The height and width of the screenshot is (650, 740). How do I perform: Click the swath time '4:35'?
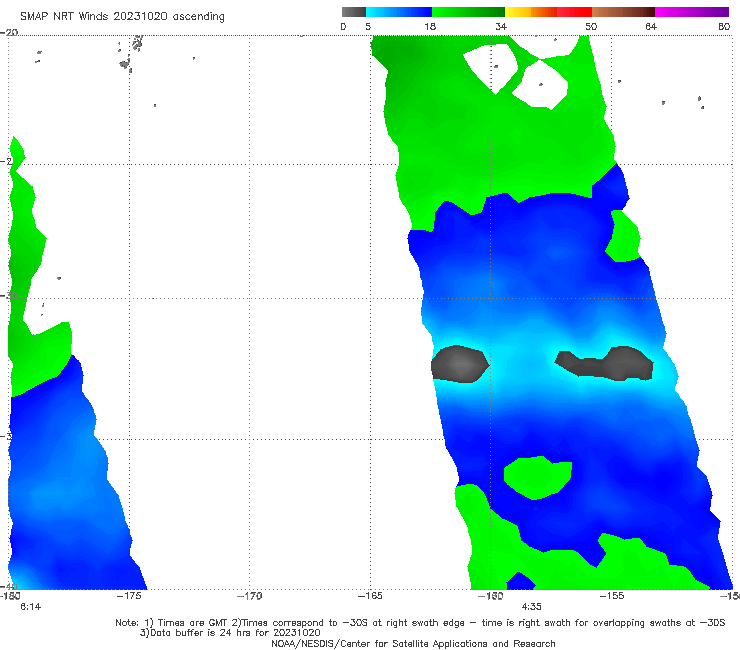[531, 607]
